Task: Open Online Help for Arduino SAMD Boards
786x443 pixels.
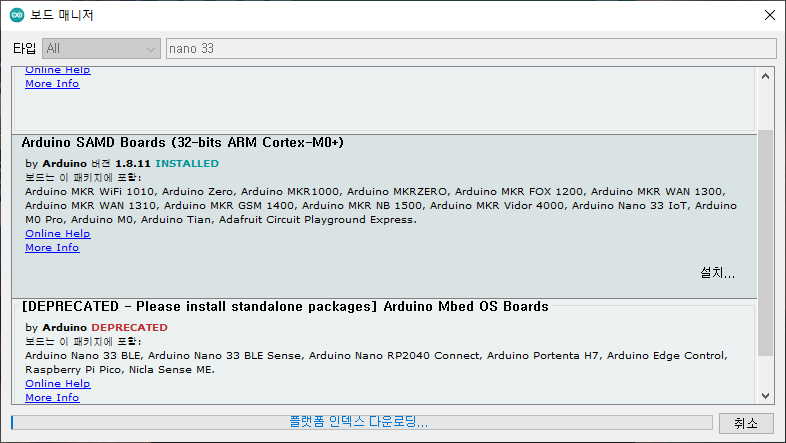Action: (58, 234)
